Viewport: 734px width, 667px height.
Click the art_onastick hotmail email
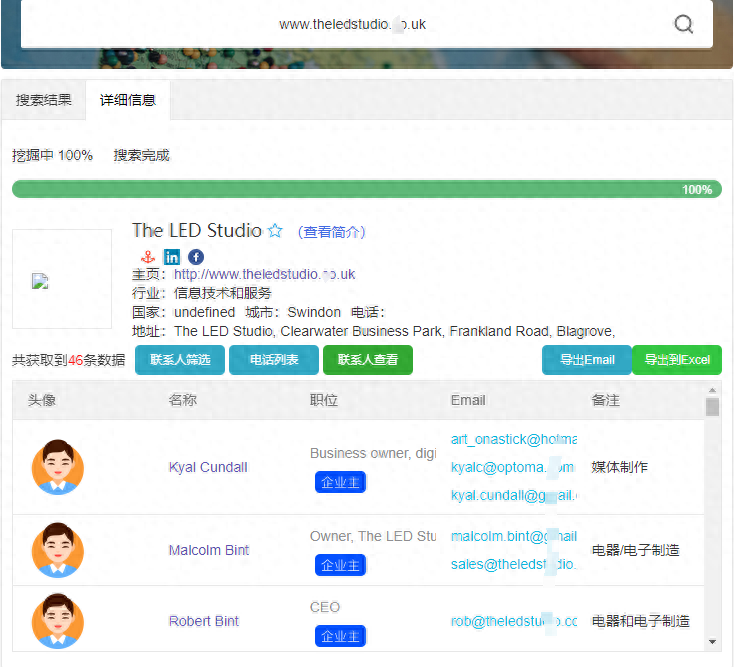[514, 440]
